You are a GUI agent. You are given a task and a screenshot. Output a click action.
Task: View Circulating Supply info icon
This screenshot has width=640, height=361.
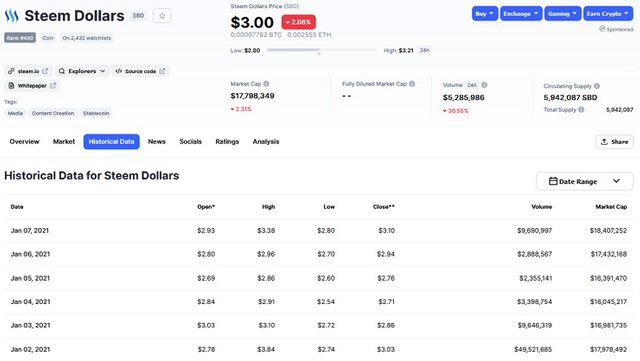point(597,86)
